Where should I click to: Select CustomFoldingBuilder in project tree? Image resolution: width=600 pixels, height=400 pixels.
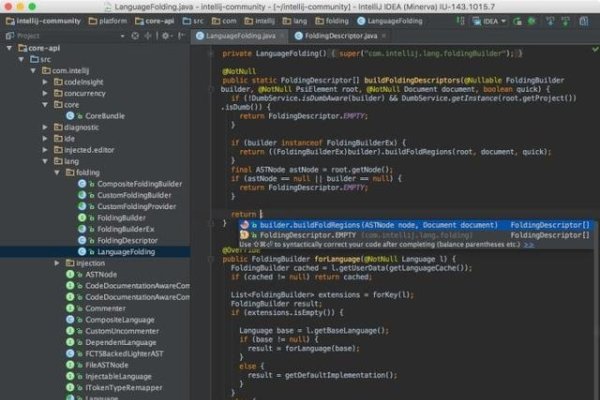pos(134,195)
